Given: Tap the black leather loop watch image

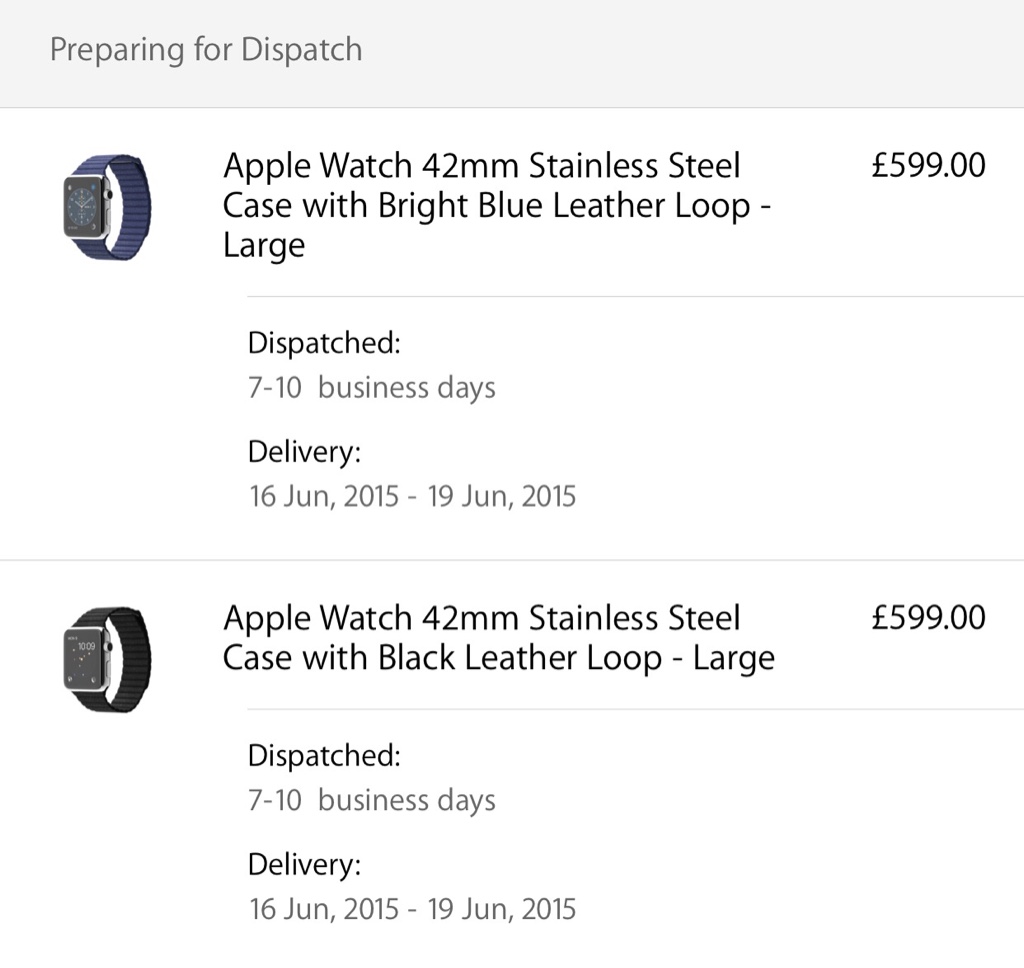Looking at the screenshot, I should [106, 660].
